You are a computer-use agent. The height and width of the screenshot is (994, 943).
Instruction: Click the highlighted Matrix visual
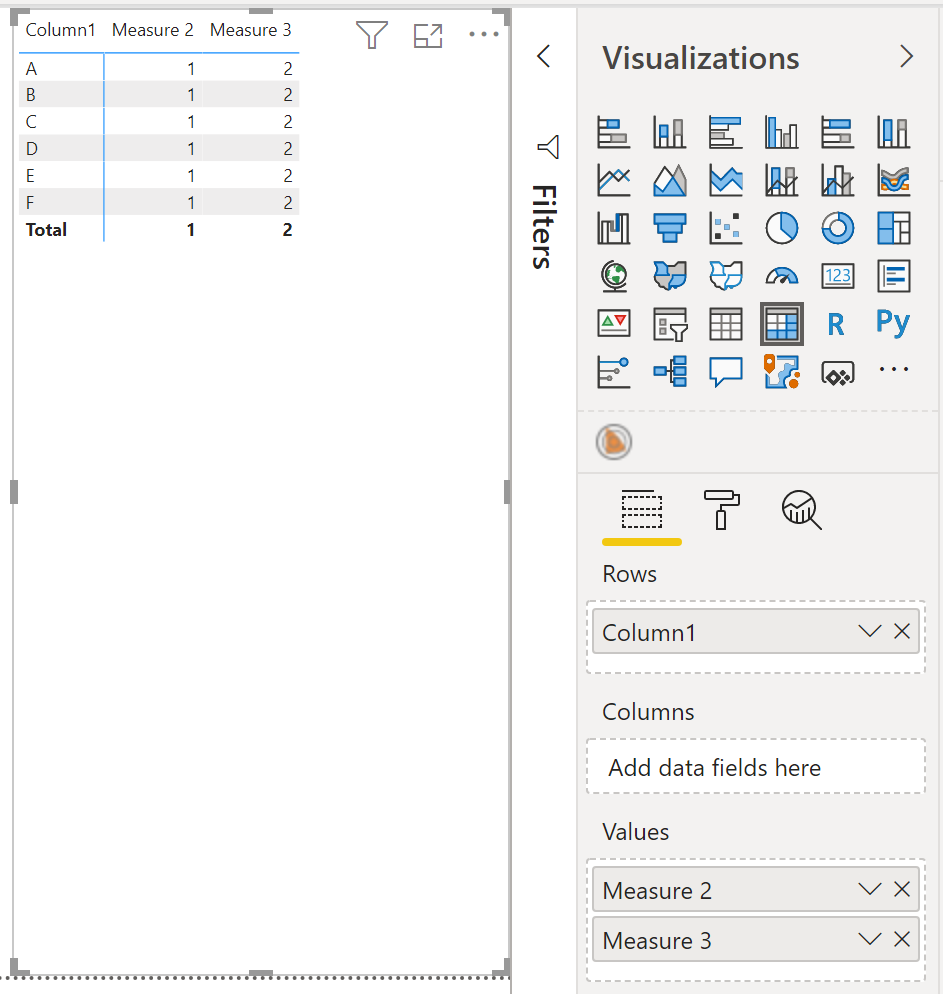781,324
